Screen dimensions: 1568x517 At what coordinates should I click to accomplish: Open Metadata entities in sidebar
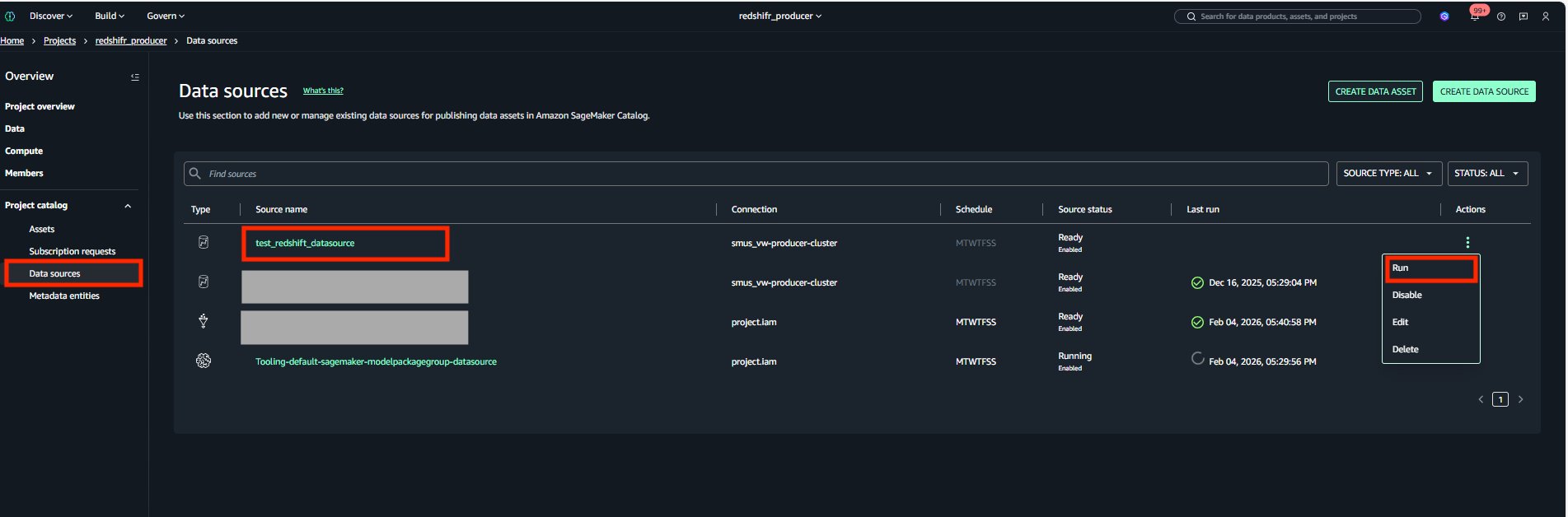point(64,296)
